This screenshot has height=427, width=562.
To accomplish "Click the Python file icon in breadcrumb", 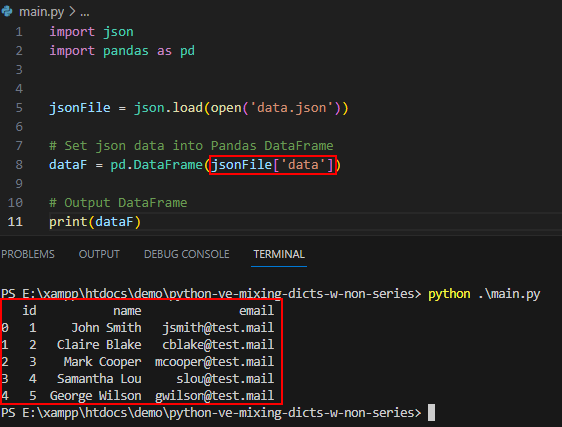I will [x=7, y=11].
